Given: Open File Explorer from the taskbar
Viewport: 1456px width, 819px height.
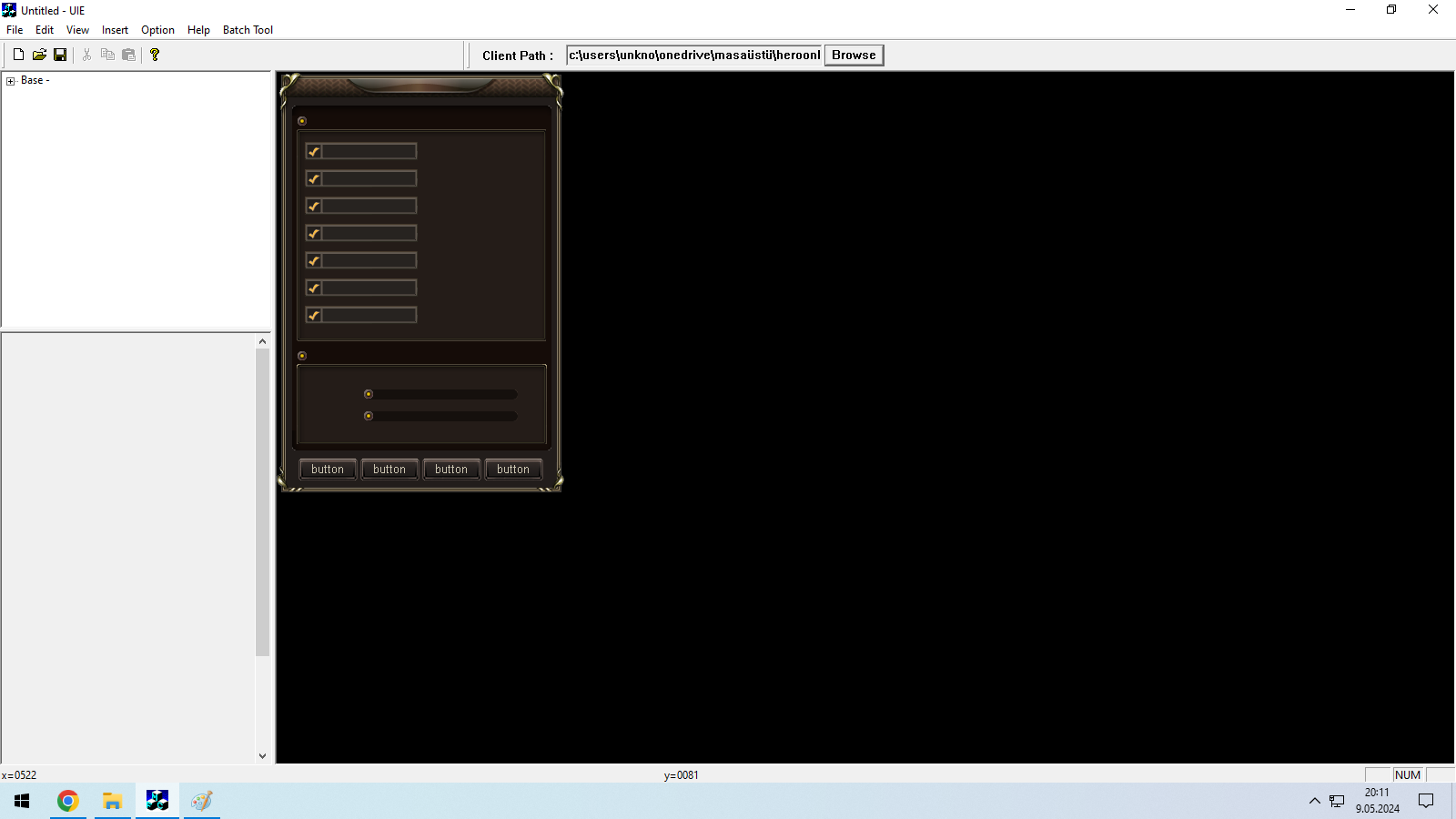Looking at the screenshot, I should point(113,801).
